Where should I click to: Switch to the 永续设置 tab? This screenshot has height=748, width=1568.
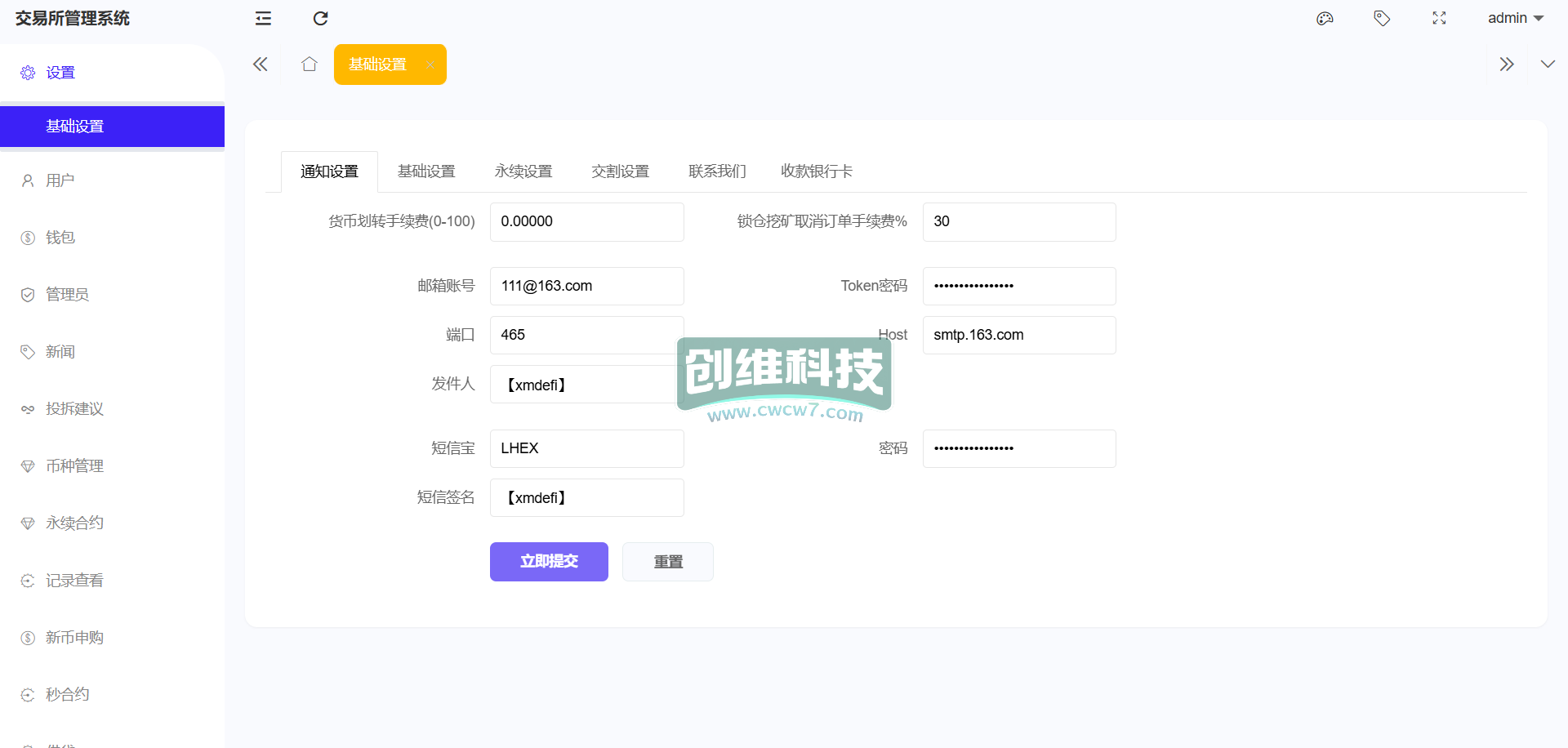523,171
